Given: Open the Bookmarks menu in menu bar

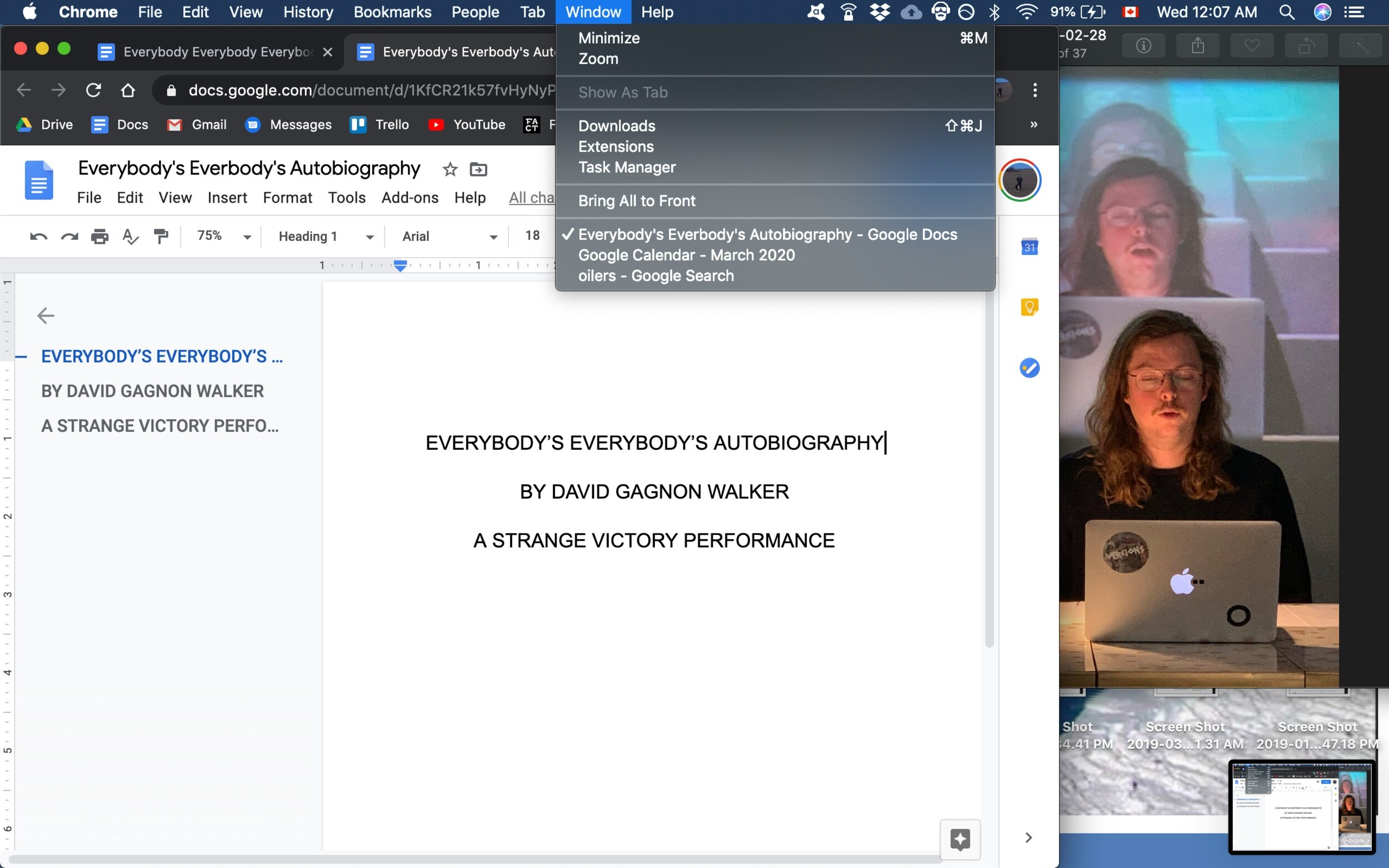Looking at the screenshot, I should [x=392, y=12].
